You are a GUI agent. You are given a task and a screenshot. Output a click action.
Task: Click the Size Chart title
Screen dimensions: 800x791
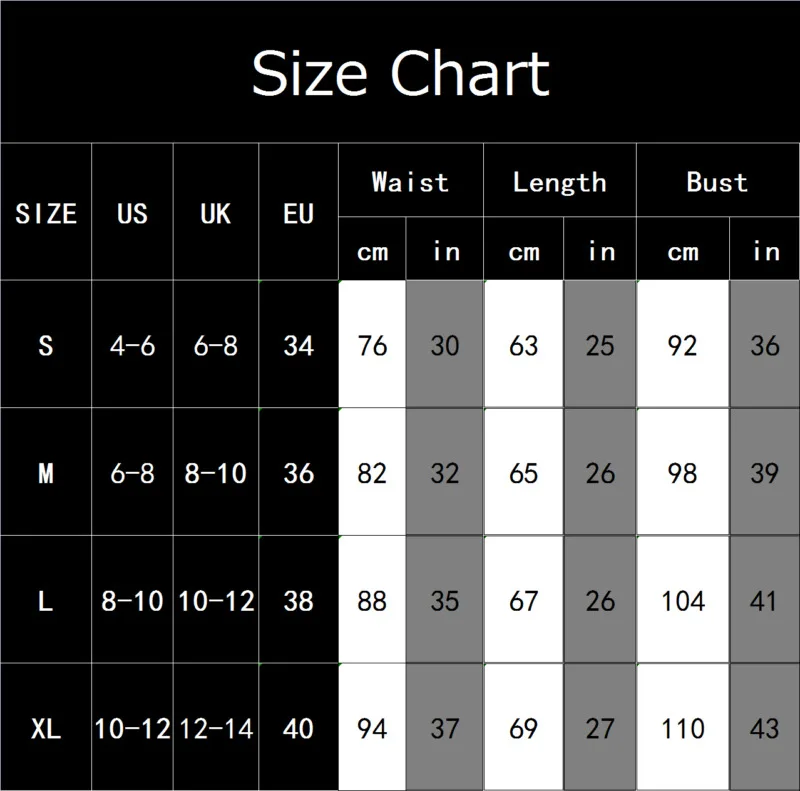point(400,72)
